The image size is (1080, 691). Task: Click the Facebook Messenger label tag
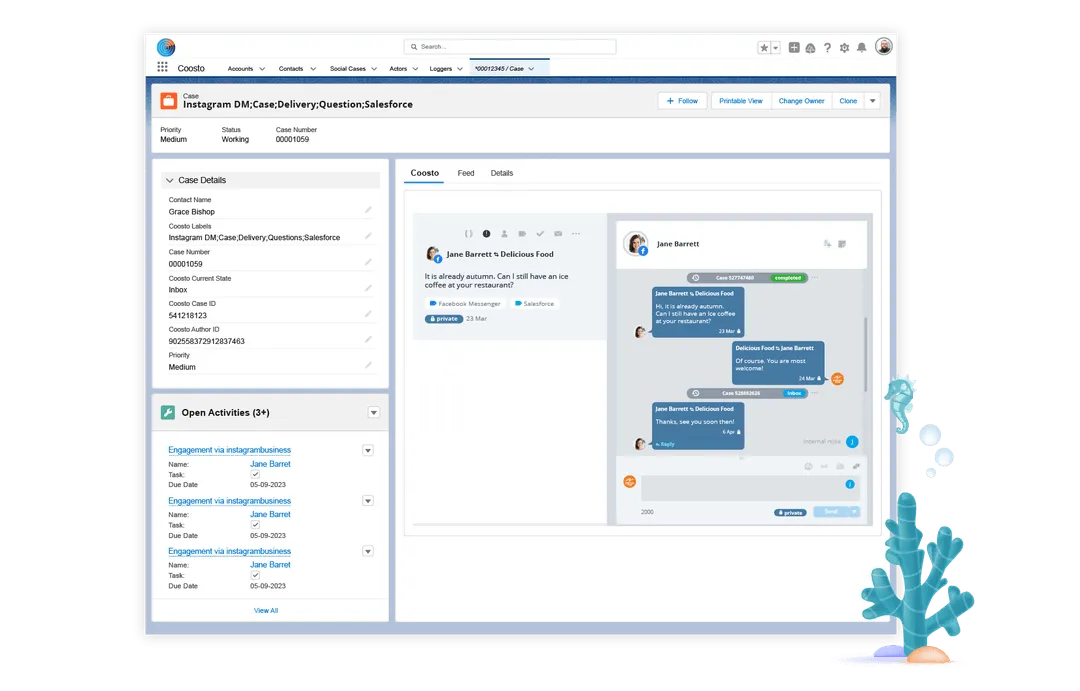pyautogui.click(x=465, y=304)
